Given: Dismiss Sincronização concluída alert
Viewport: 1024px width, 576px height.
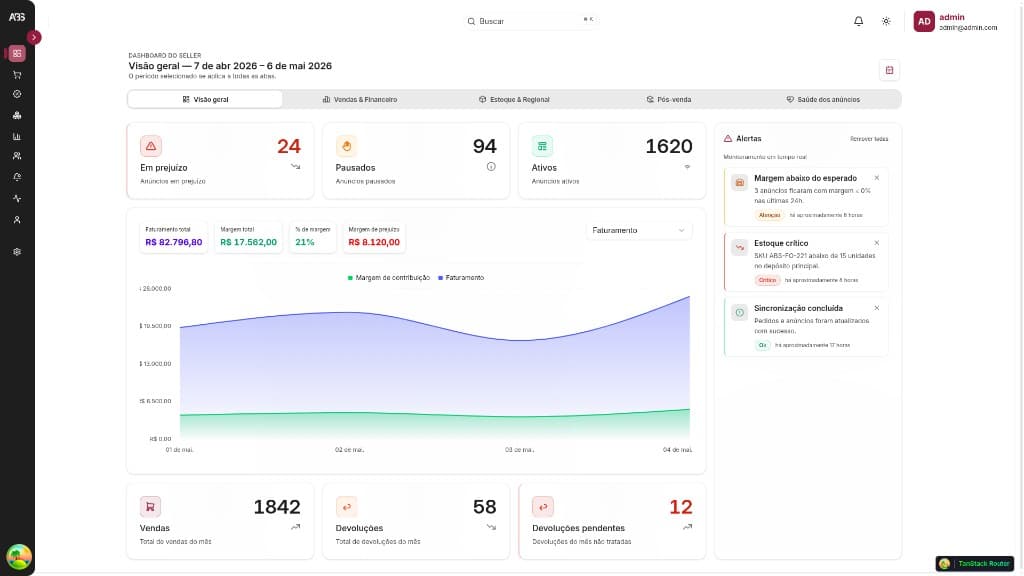Looking at the screenshot, I should coord(876,308).
